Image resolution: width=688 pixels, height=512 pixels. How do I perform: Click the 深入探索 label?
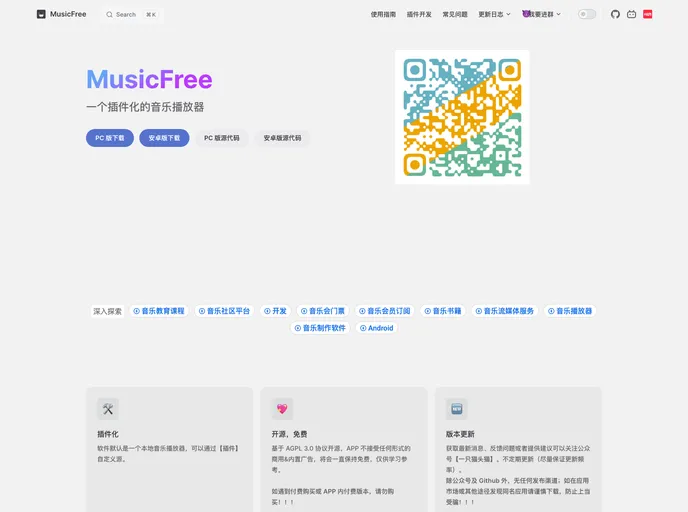[x=108, y=311]
